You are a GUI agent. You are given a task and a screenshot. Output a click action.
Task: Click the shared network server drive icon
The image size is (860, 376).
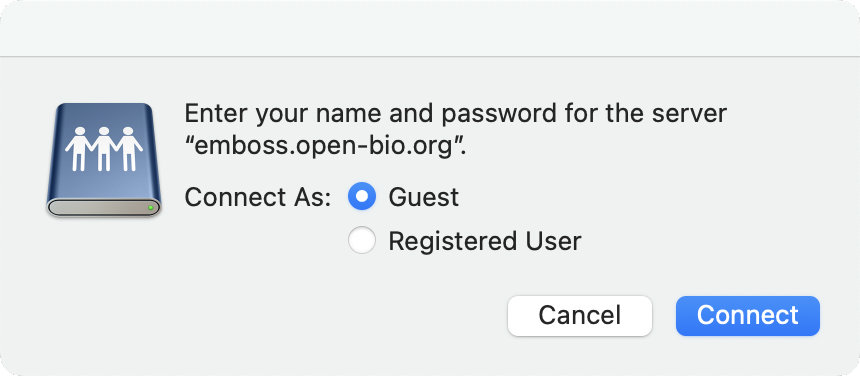(x=104, y=159)
